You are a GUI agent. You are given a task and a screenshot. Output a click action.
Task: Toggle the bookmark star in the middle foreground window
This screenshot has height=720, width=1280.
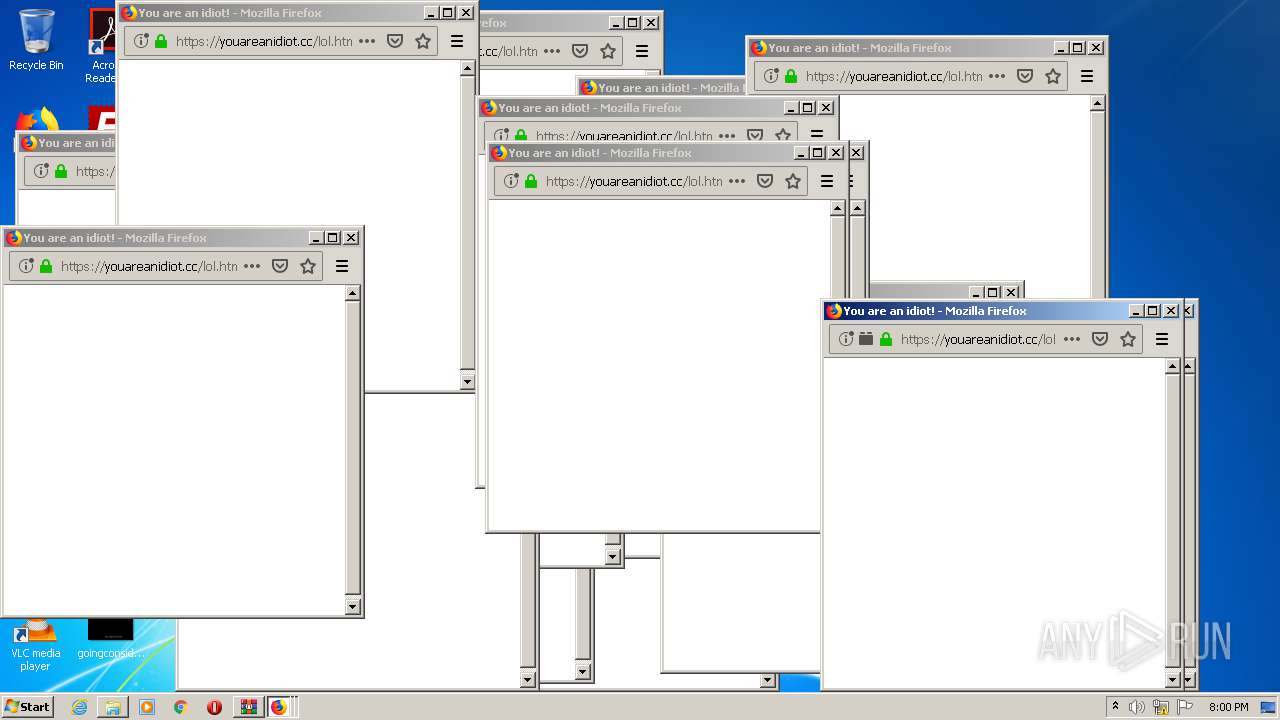(793, 181)
